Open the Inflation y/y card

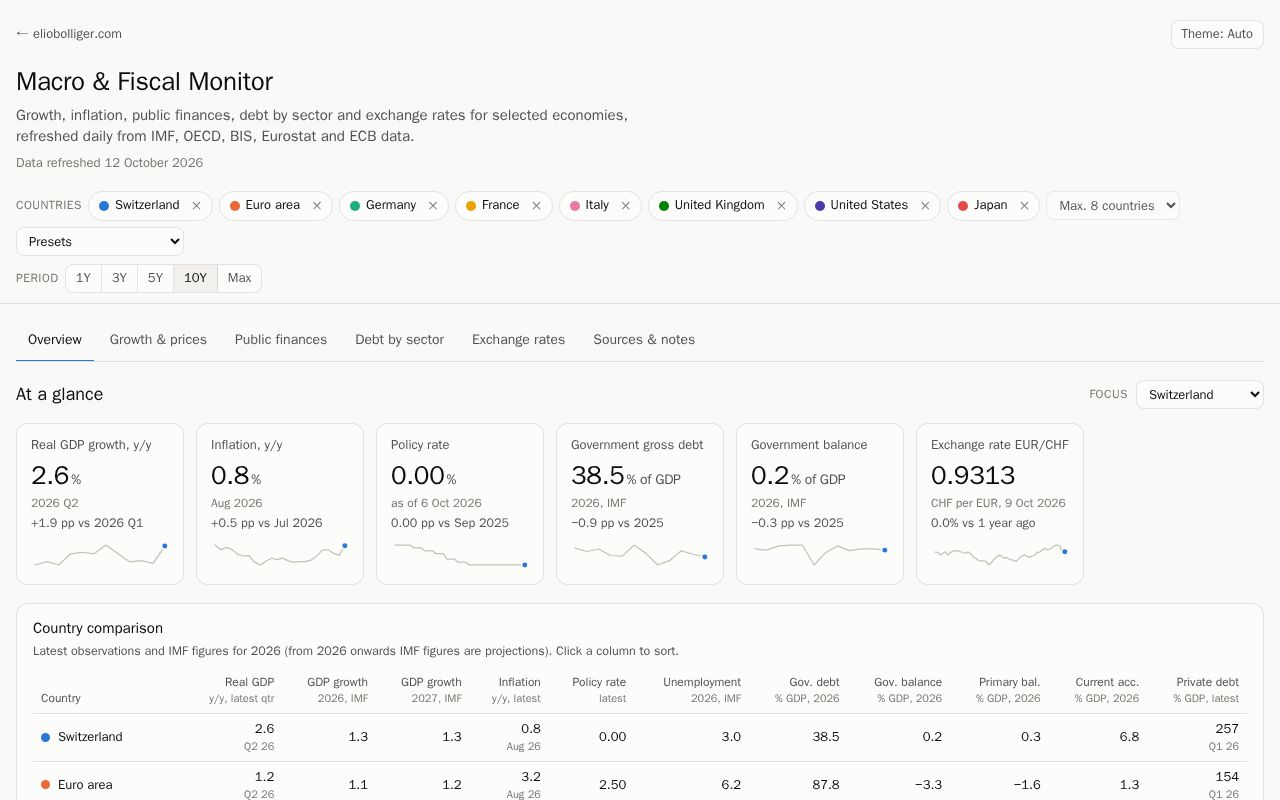pyautogui.click(x=280, y=504)
